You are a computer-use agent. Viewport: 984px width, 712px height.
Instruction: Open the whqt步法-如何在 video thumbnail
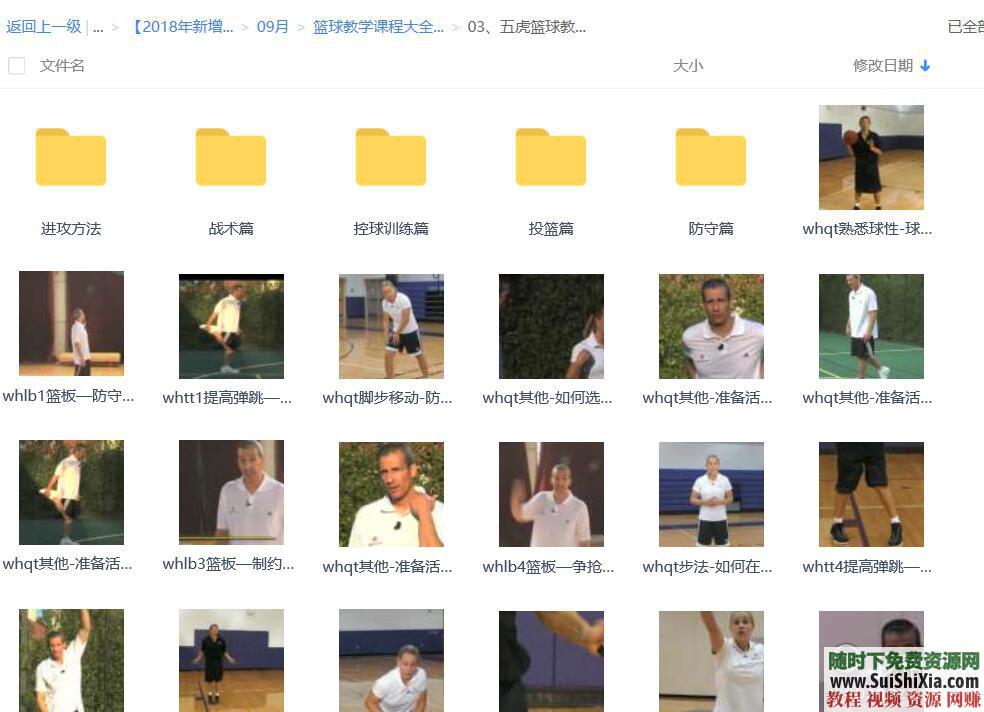click(711, 493)
